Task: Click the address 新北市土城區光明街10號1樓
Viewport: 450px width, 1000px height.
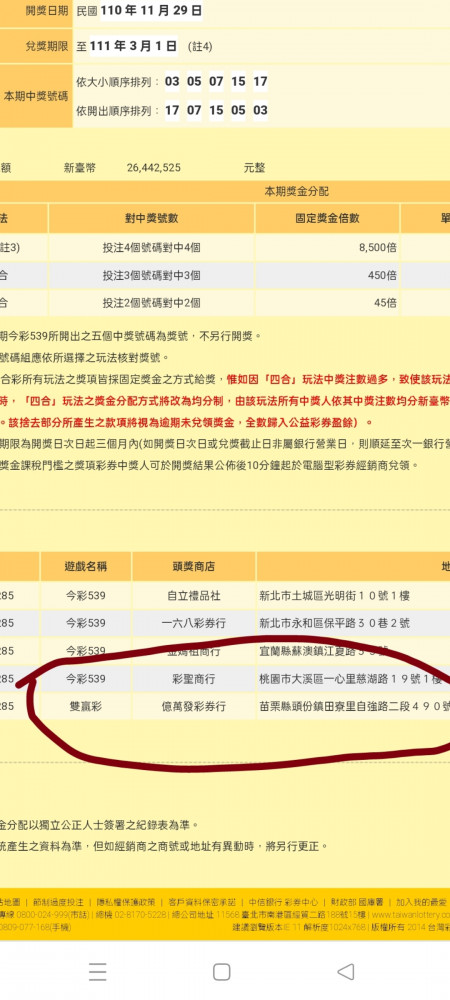Action: tap(334, 596)
